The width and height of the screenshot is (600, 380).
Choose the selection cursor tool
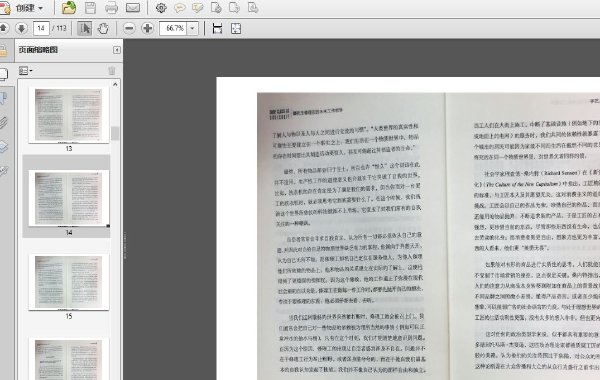(84, 28)
